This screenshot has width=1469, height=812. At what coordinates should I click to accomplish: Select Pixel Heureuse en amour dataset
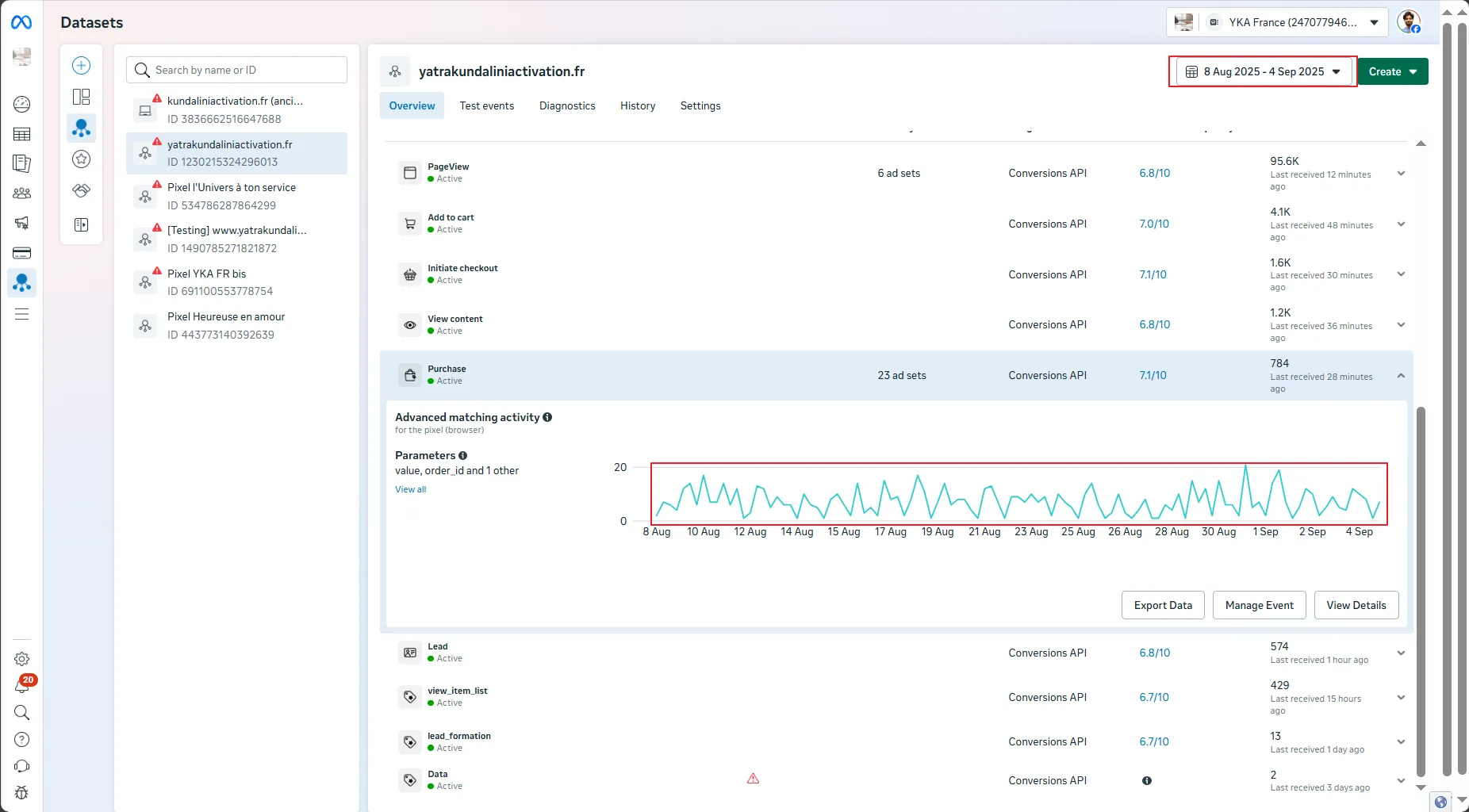coord(236,325)
